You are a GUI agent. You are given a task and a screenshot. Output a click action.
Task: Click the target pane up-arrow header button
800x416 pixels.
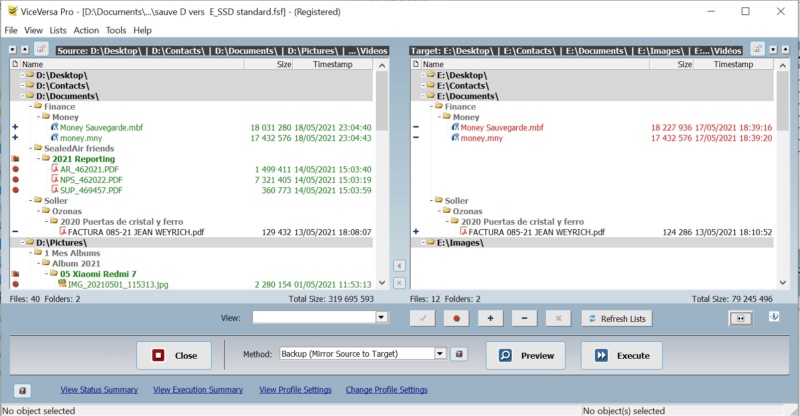[785, 50]
